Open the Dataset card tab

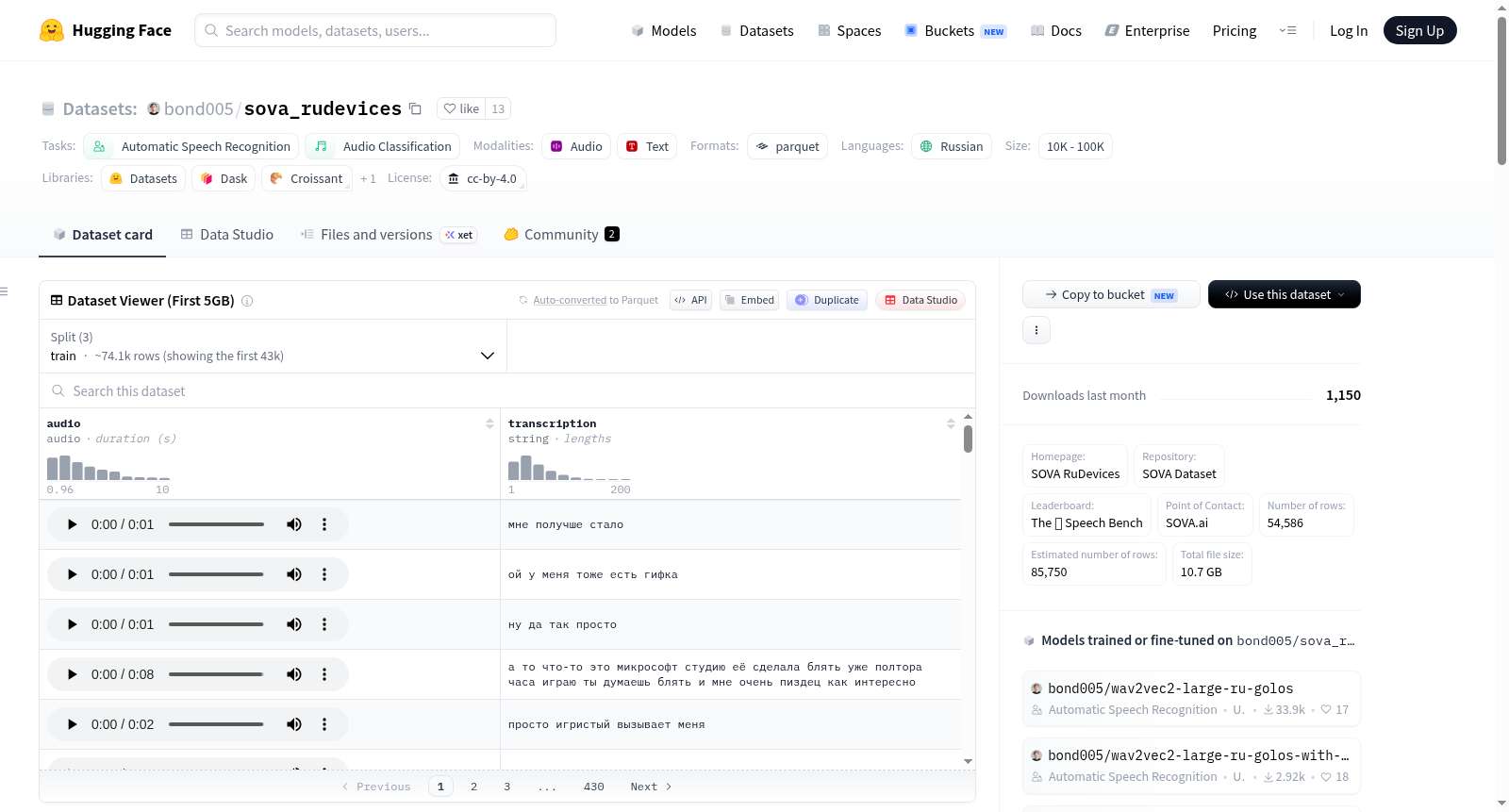102,235
